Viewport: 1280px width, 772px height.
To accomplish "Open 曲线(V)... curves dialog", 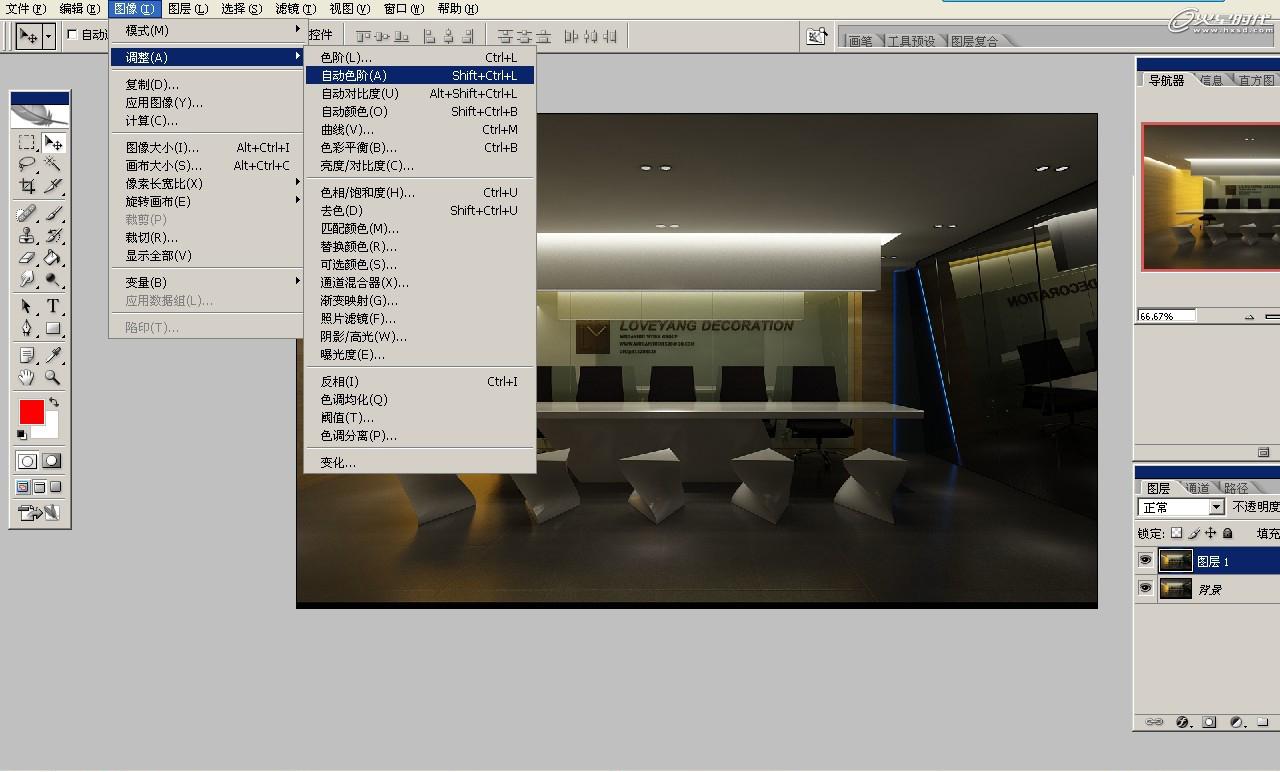I will (x=420, y=129).
